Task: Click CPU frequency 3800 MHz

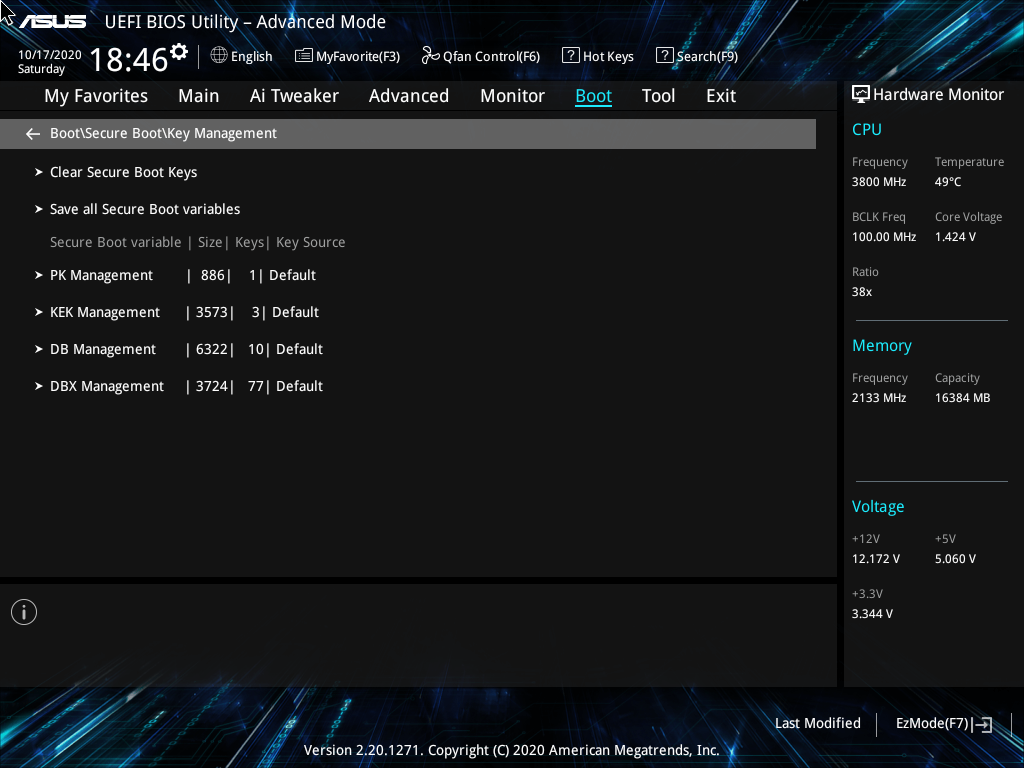Action: (879, 182)
